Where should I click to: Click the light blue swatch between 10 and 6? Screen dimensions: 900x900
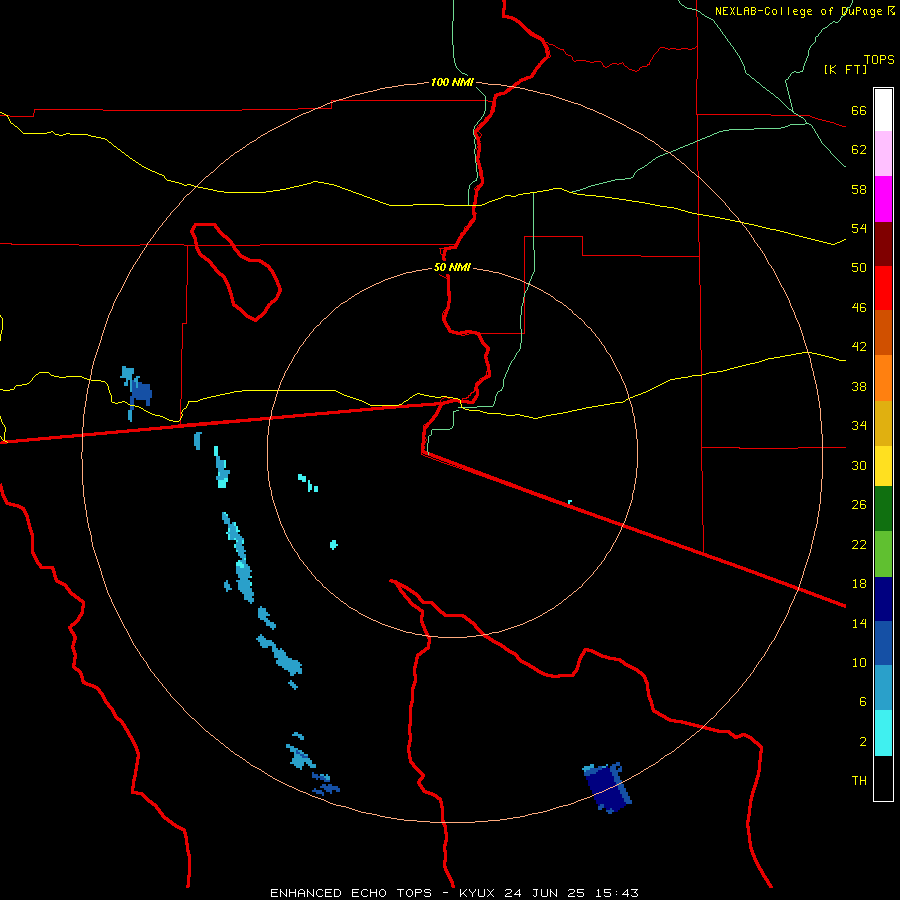[883, 688]
